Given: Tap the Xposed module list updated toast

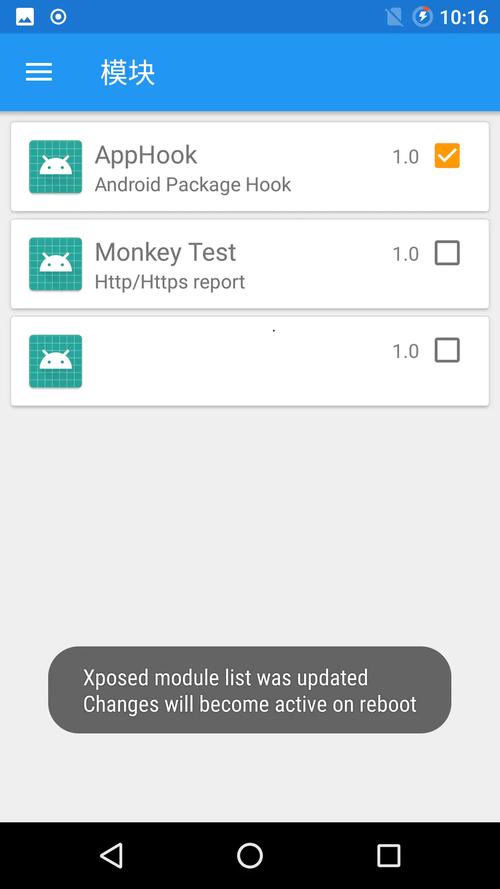Looking at the screenshot, I should [x=249, y=690].
